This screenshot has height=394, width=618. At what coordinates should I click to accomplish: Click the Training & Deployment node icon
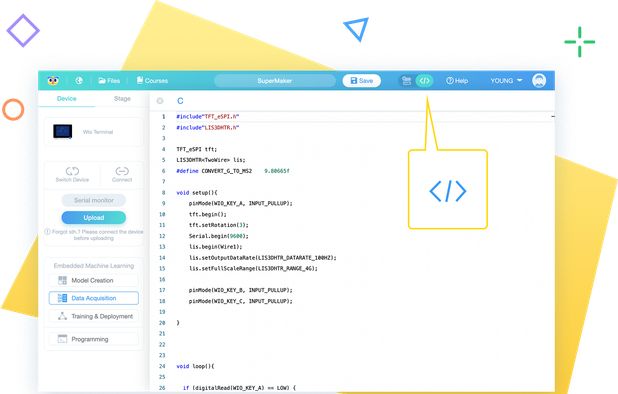pos(62,316)
